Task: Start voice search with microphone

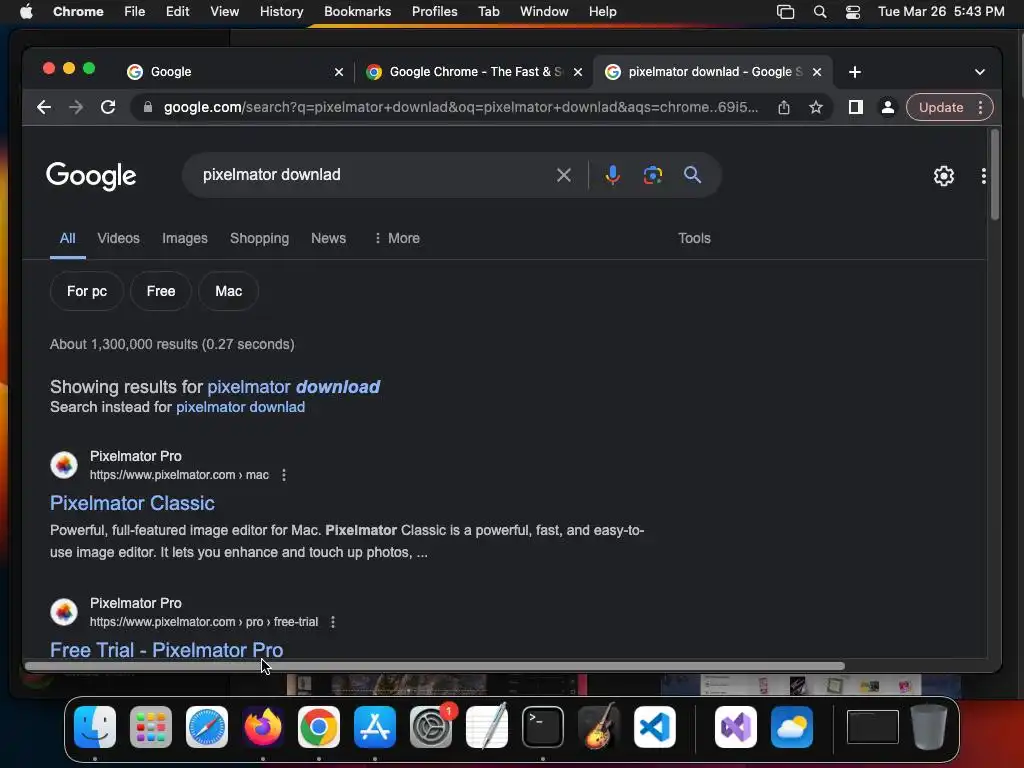Action: point(613,175)
